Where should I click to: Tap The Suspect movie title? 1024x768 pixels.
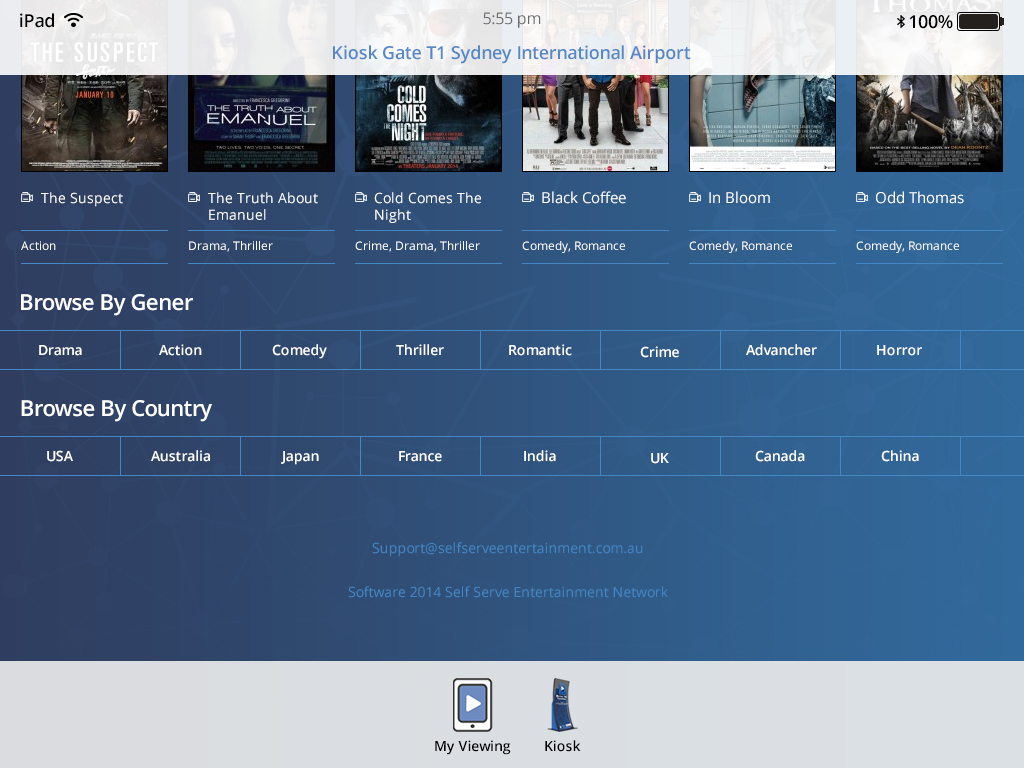[82, 198]
